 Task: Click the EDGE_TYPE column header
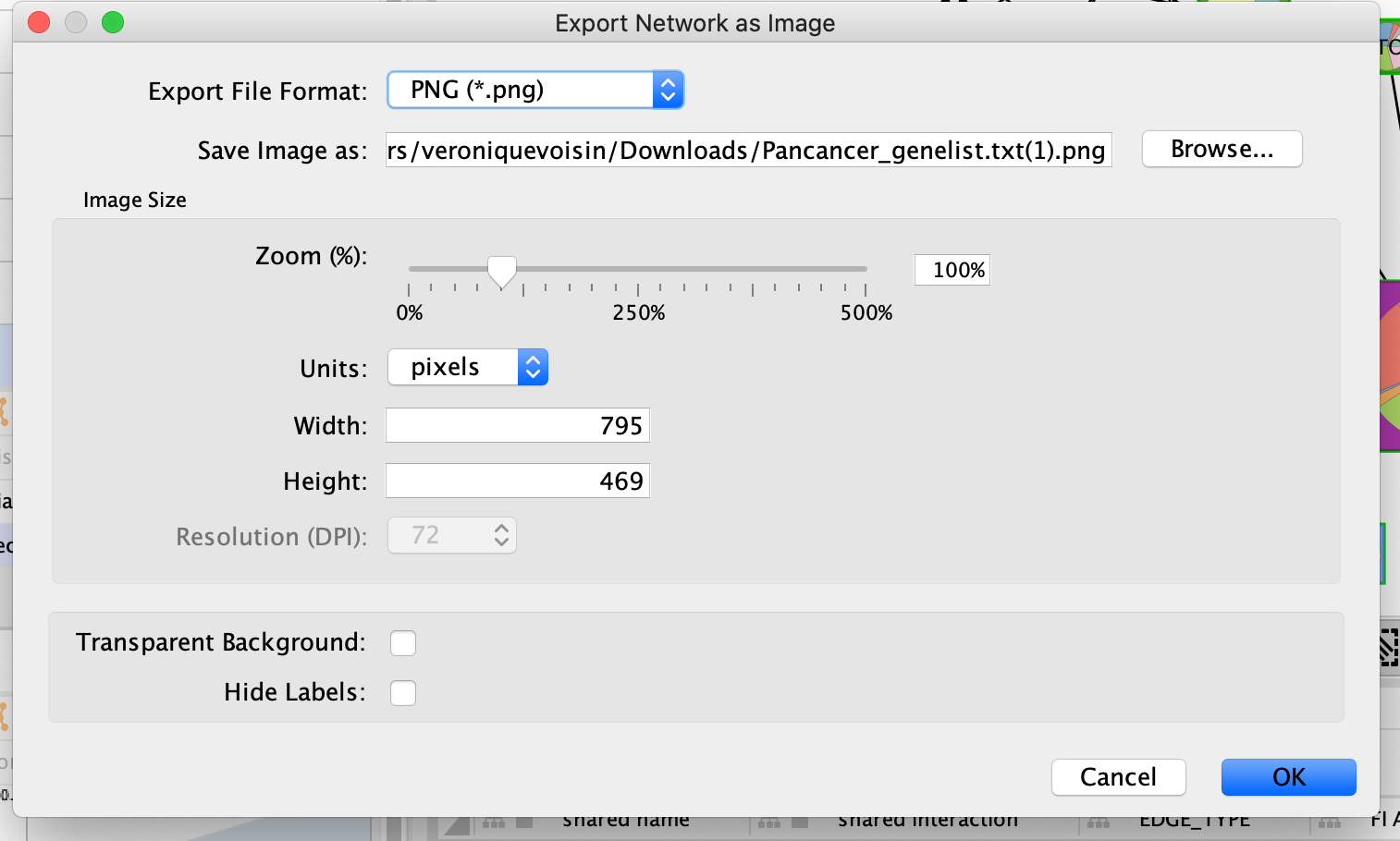(x=1194, y=822)
